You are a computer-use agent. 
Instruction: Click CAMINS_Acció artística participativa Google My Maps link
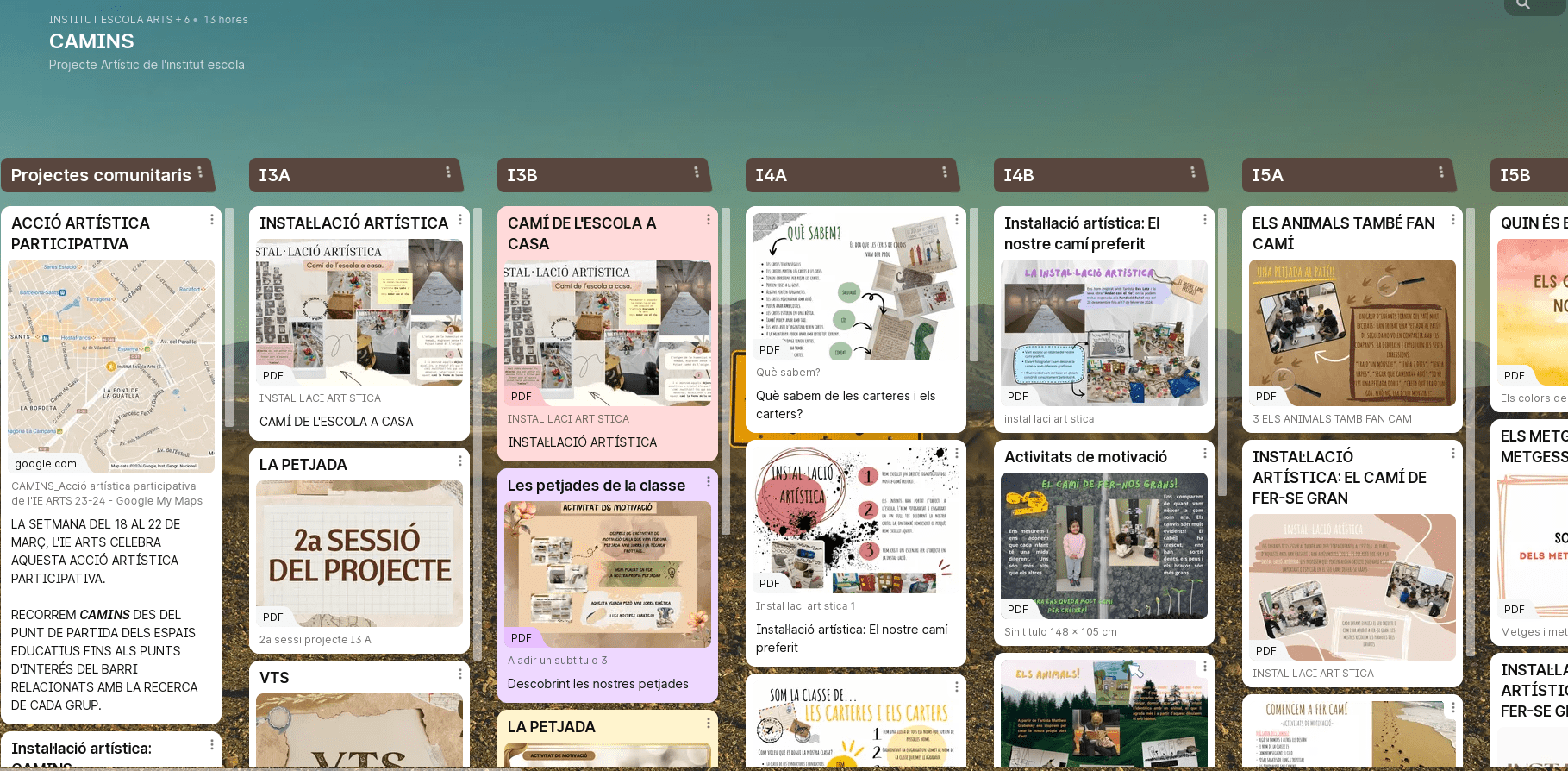107,493
